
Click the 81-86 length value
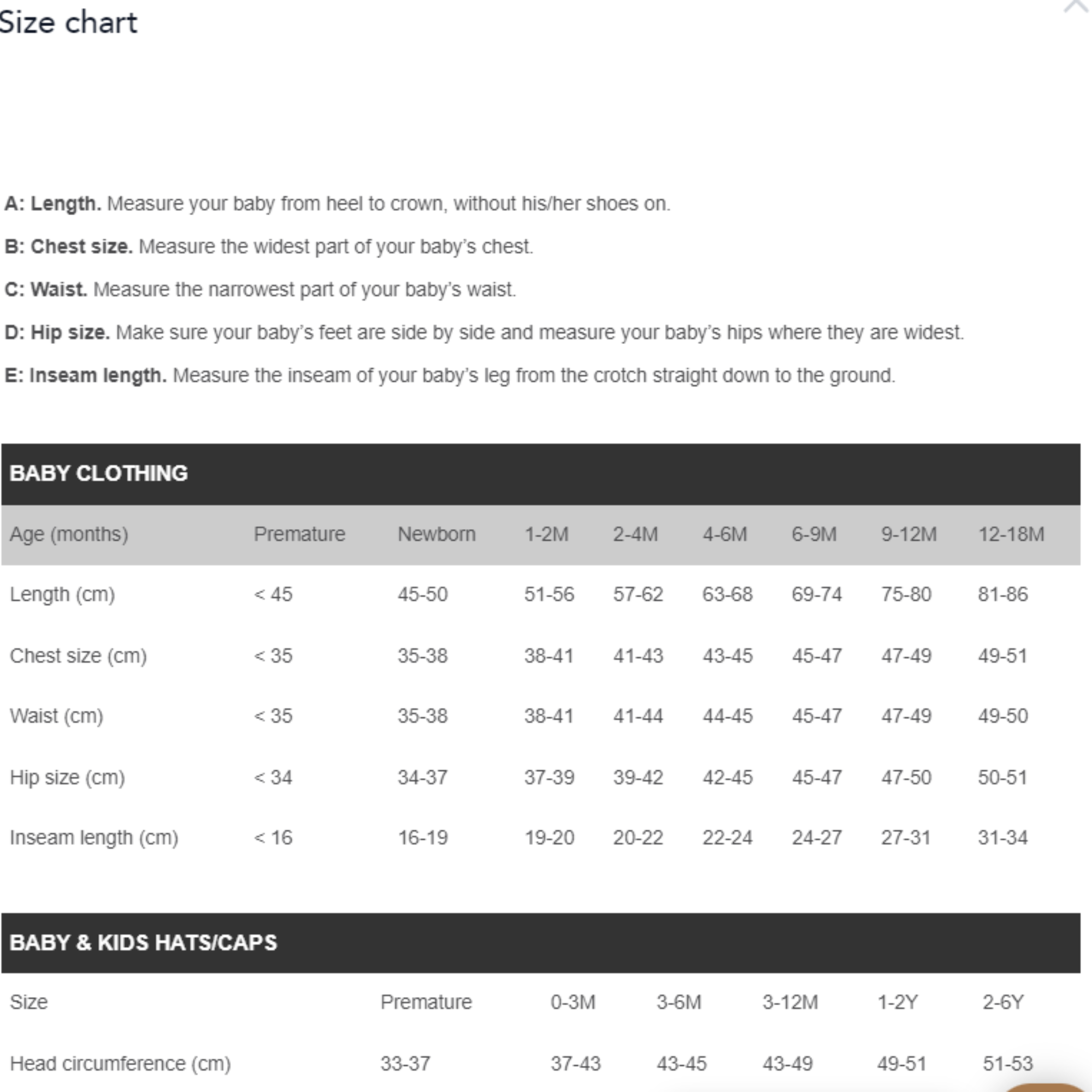tap(1002, 595)
